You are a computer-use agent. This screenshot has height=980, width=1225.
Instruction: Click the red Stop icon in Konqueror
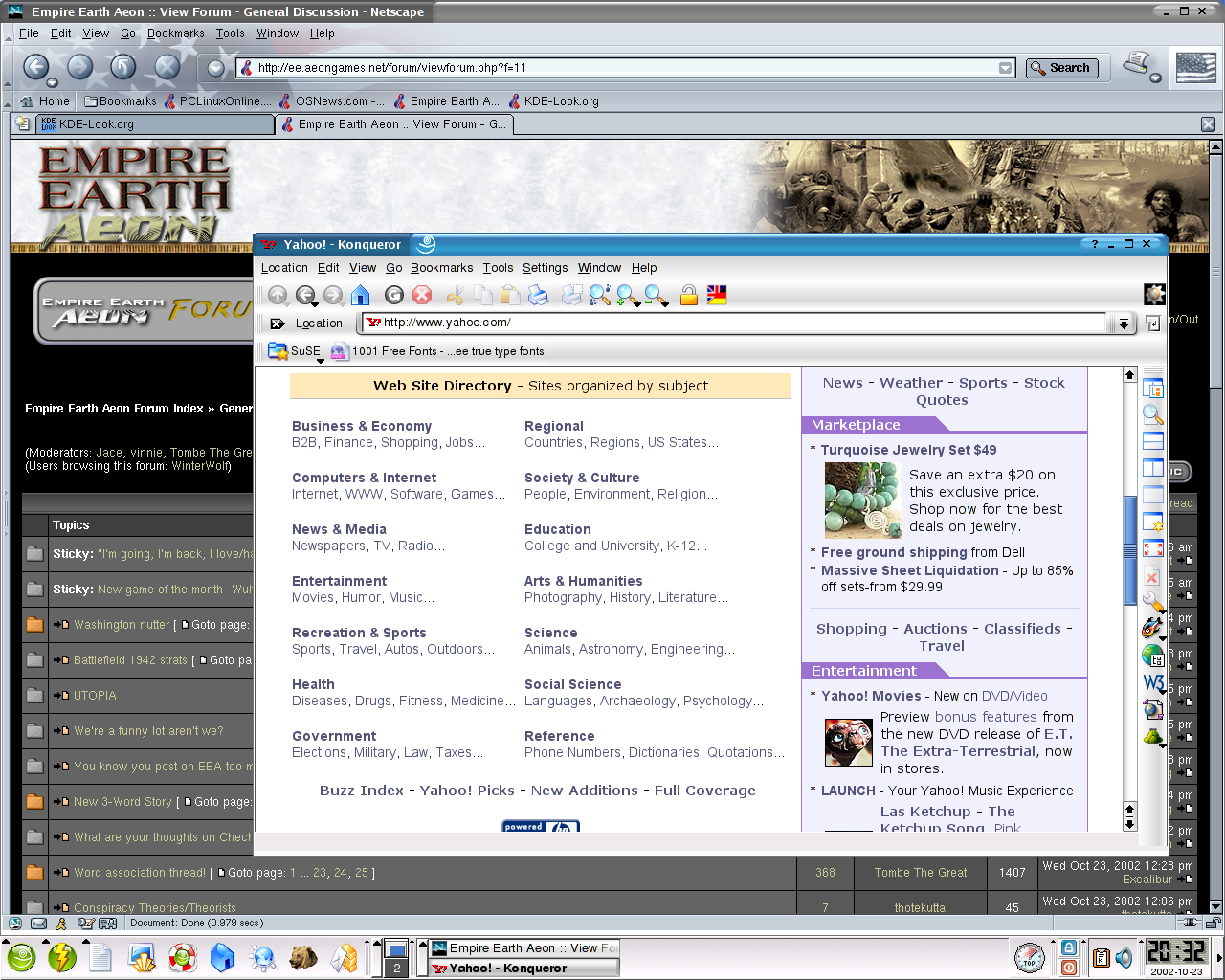coord(422,296)
